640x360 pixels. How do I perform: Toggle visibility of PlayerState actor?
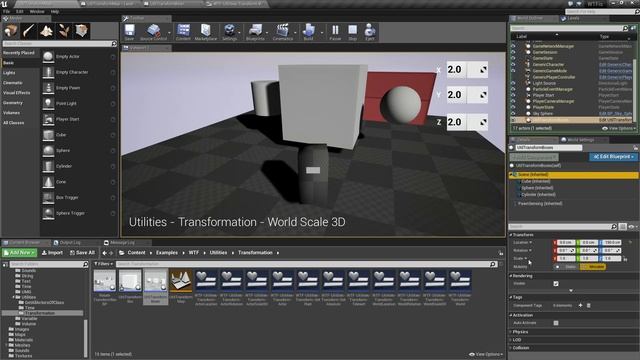click(513, 107)
